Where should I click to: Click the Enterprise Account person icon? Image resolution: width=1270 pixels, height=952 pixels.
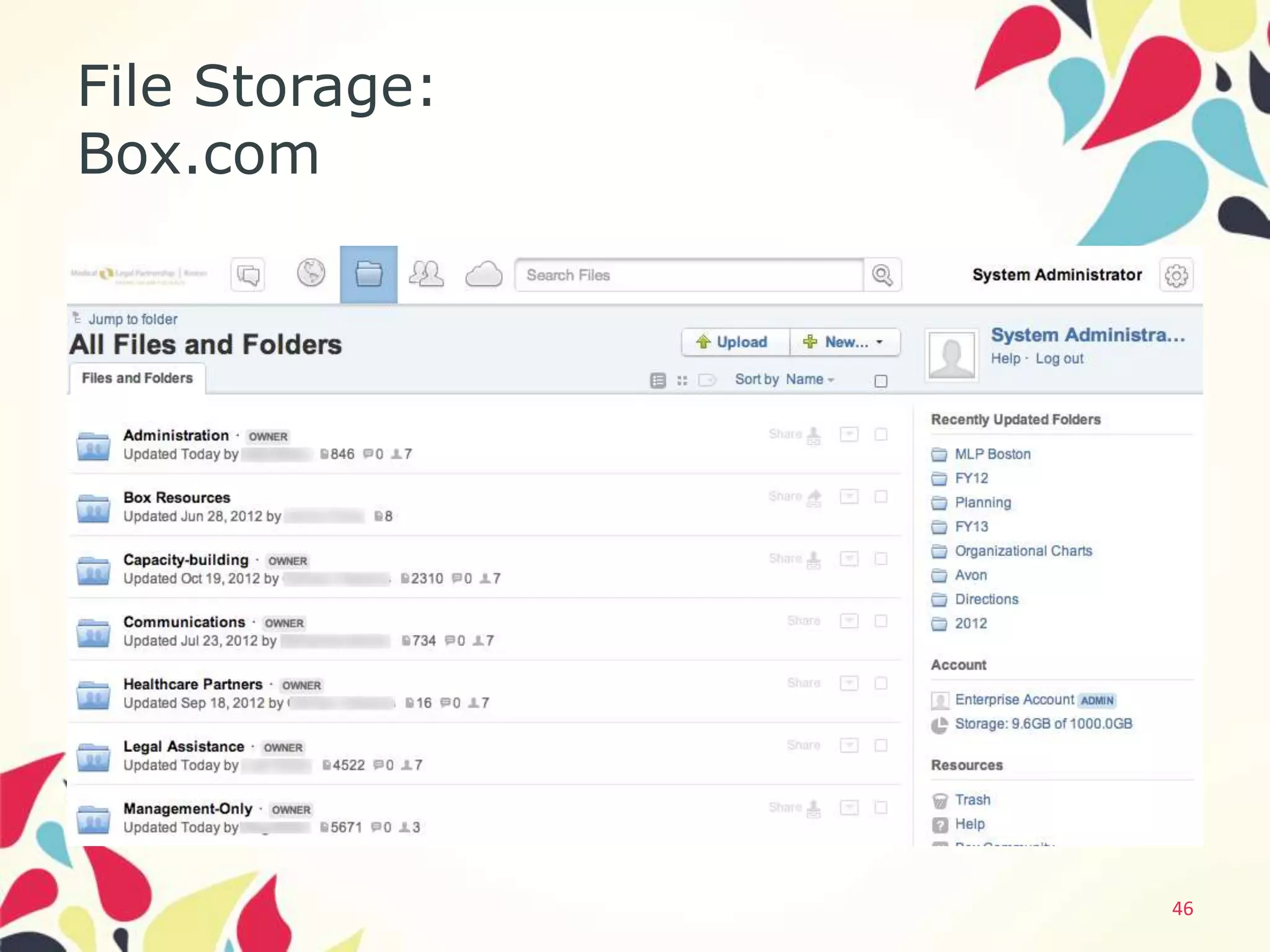[x=940, y=700]
